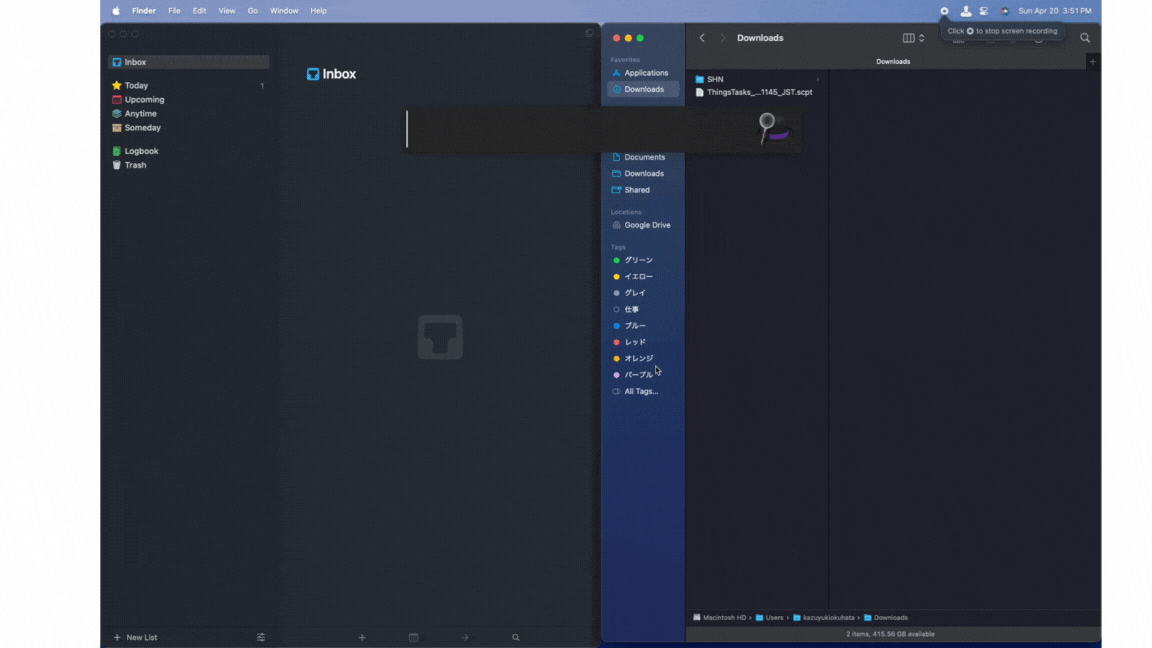The width and height of the screenshot is (1152, 648).
Task: Add a new Finder tab with plus button
Action: pos(1093,62)
